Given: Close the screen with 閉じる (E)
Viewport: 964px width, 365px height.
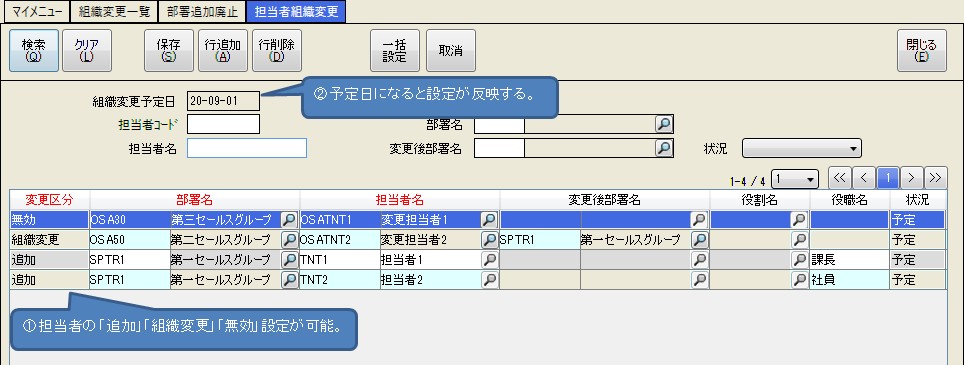Looking at the screenshot, I should [x=922, y=50].
